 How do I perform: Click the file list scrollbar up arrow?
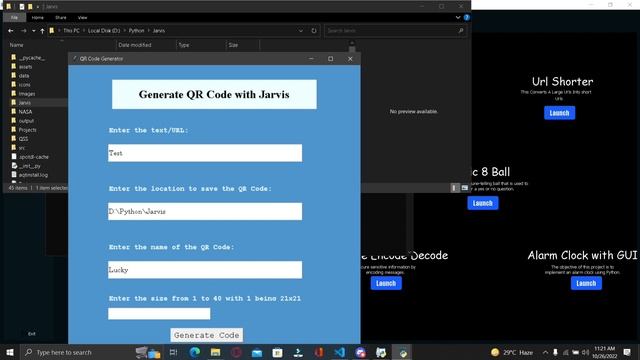pyautogui.click(x=352, y=42)
